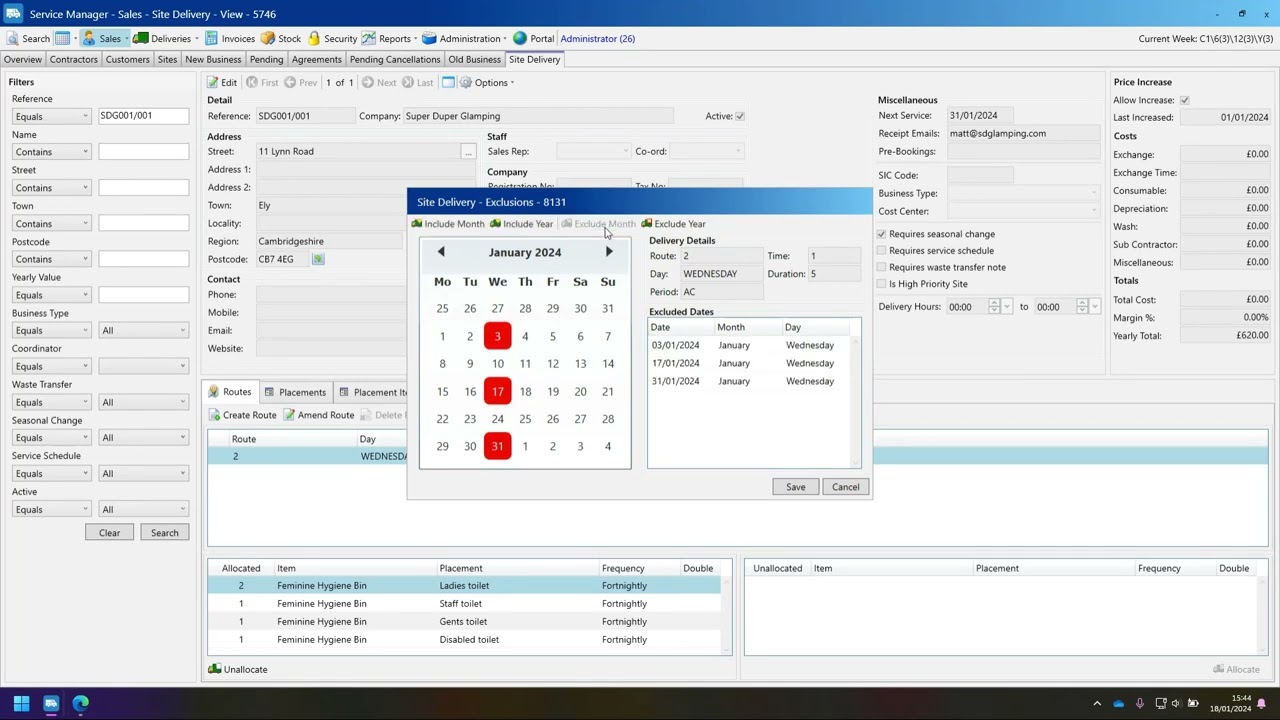Click Cancel in the exclusions dialog
Viewport: 1280px width, 720px height.
[846, 487]
